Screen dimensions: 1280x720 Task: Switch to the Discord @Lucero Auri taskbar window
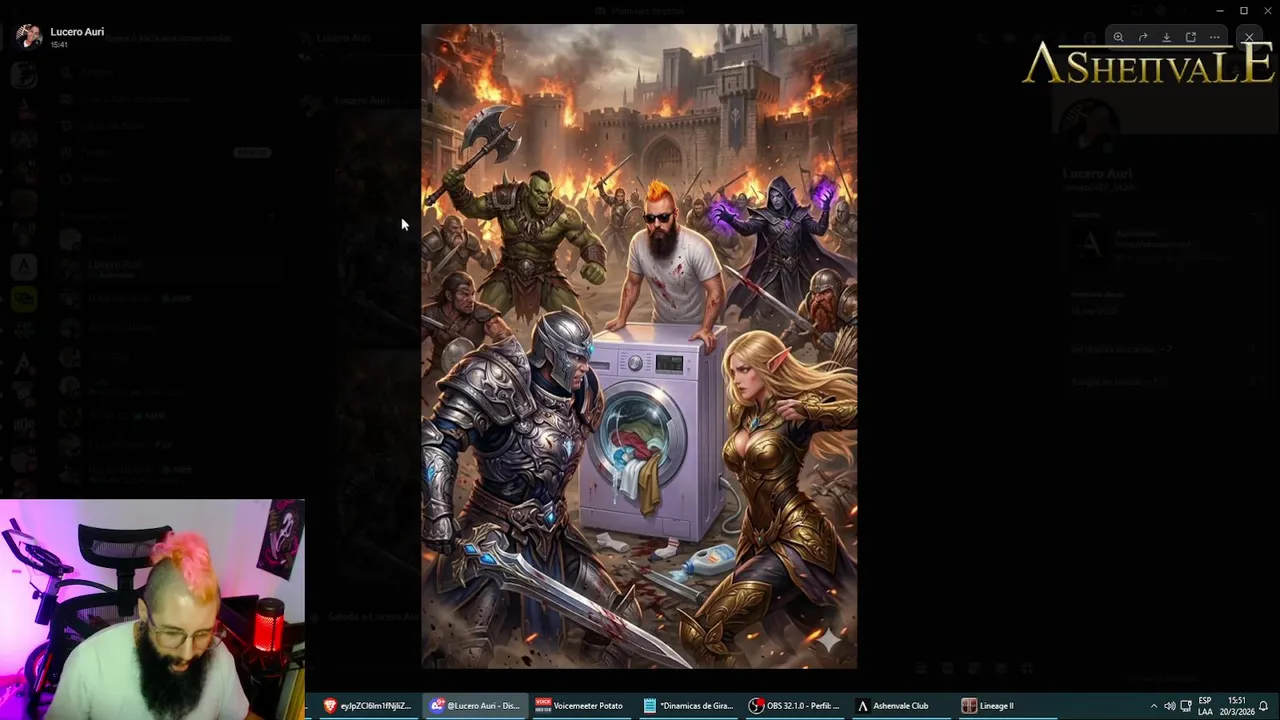(x=475, y=706)
